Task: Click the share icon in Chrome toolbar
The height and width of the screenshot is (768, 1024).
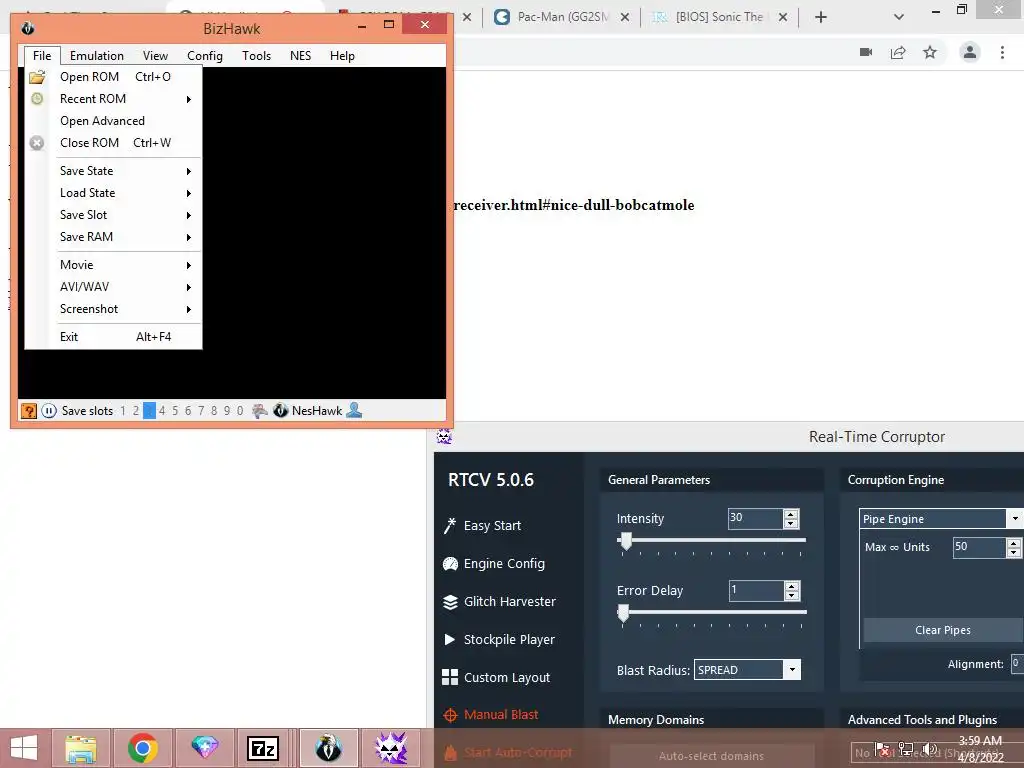Action: (898, 52)
